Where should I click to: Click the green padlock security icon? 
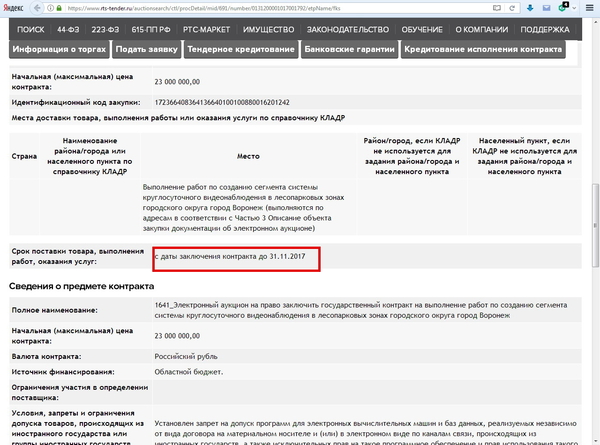coord(57,8)
